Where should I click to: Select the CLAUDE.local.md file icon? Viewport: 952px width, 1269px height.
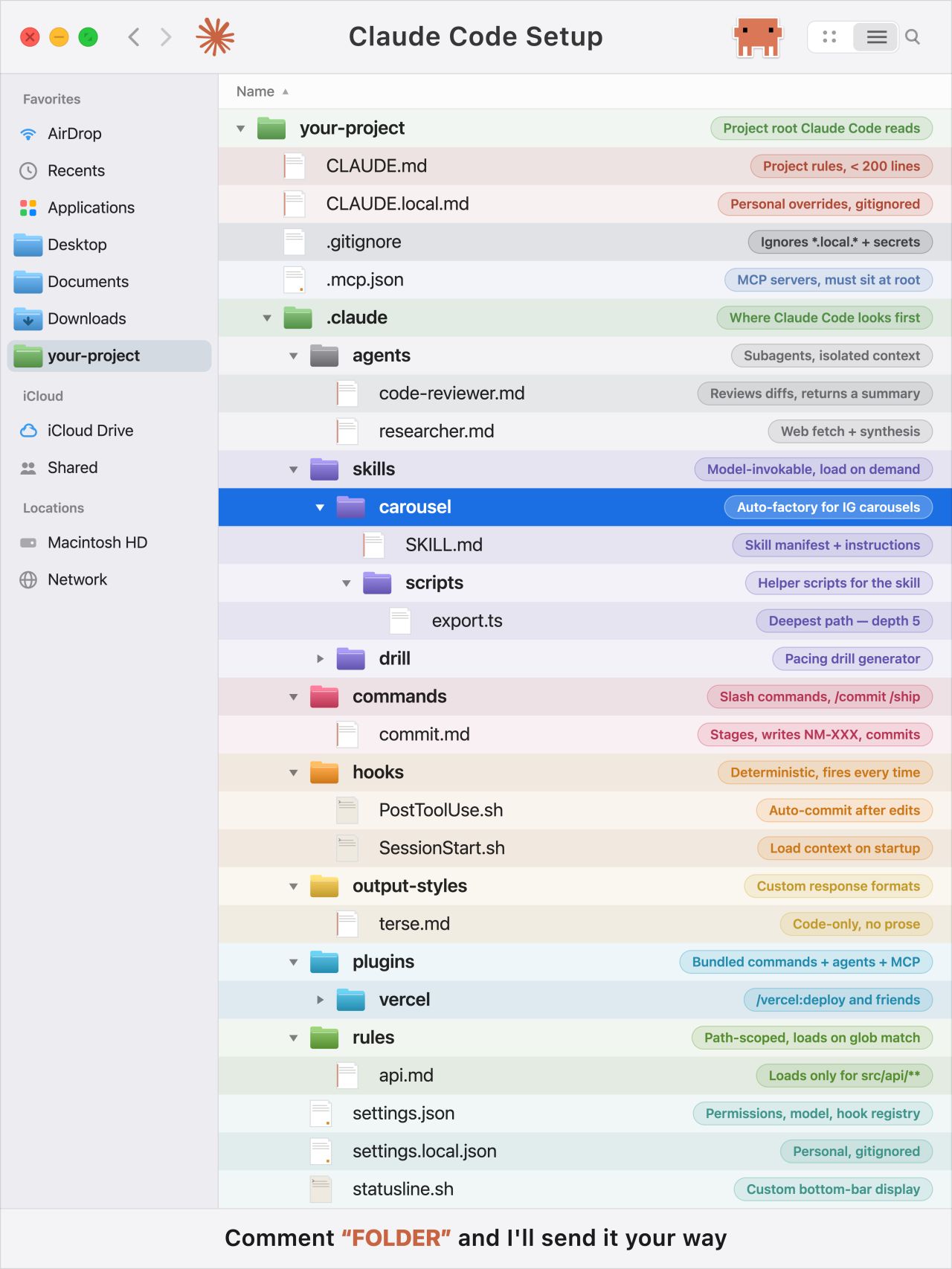(x=295, y=204)
